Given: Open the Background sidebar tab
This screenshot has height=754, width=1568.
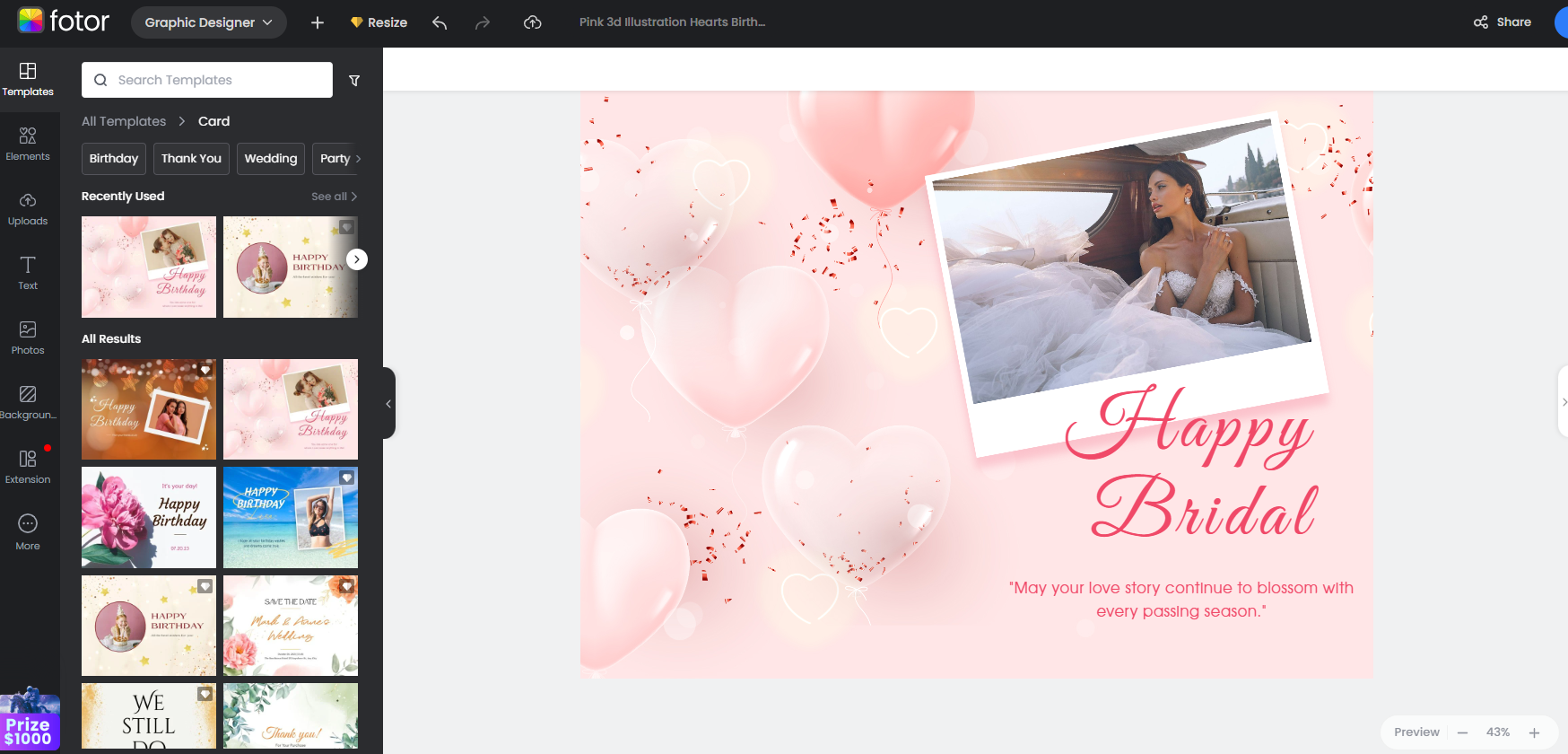Looking at the screenshot, I should pos(28,402).
